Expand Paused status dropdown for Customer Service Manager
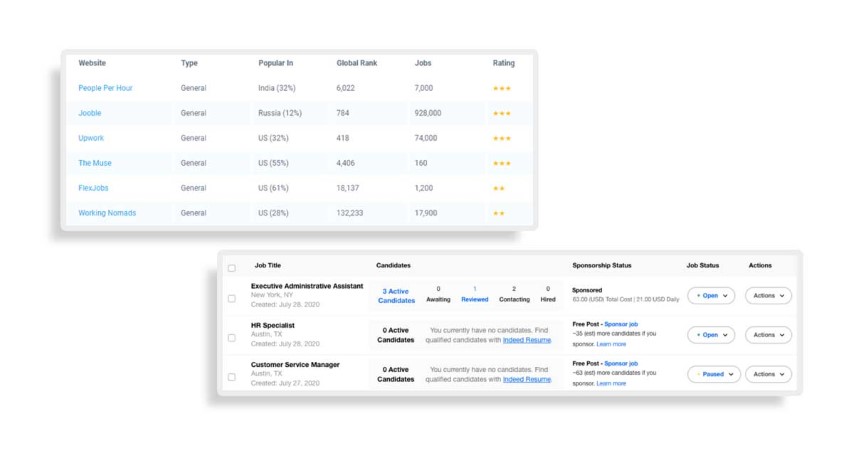854x451 pixels. coord(714,374)
